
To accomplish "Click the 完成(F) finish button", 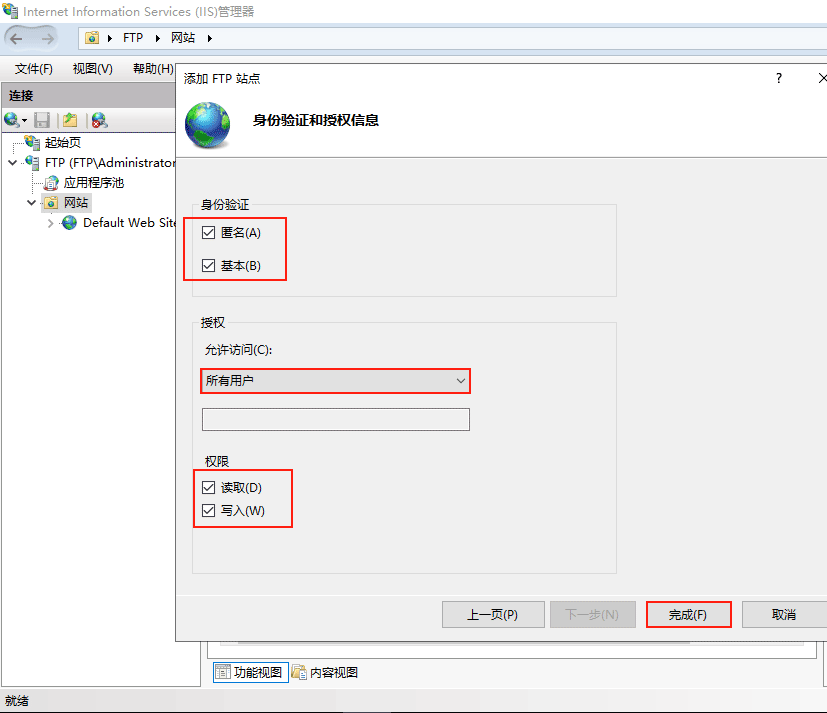I will [x=689, y=614].
